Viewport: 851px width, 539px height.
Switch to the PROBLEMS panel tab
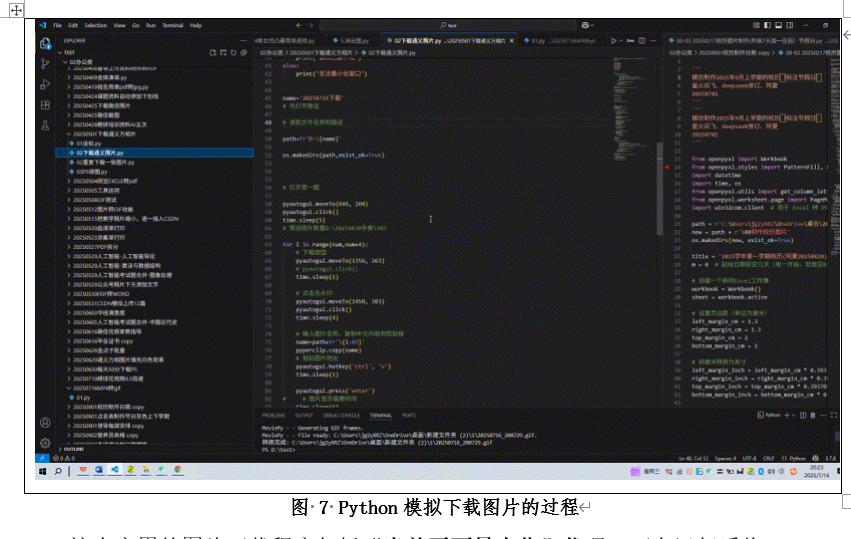[x=273, y=415]
